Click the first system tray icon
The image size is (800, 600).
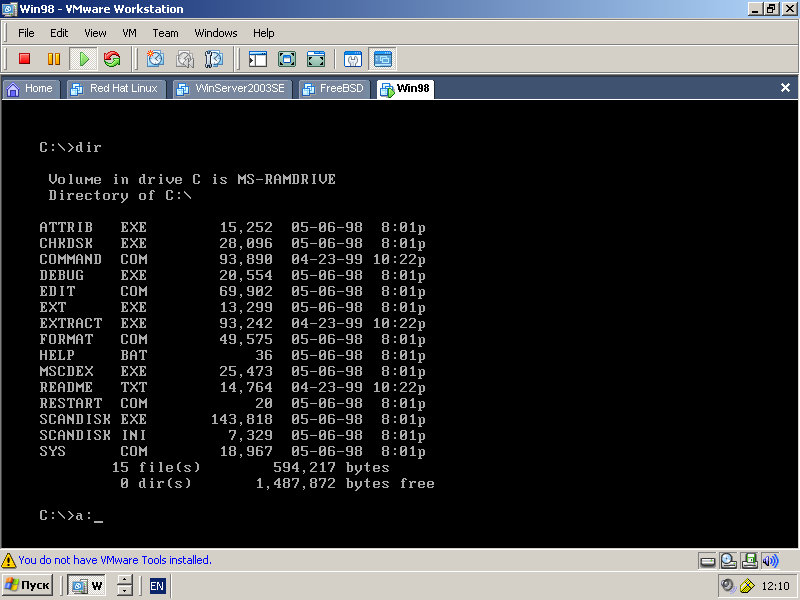(728, 585)
